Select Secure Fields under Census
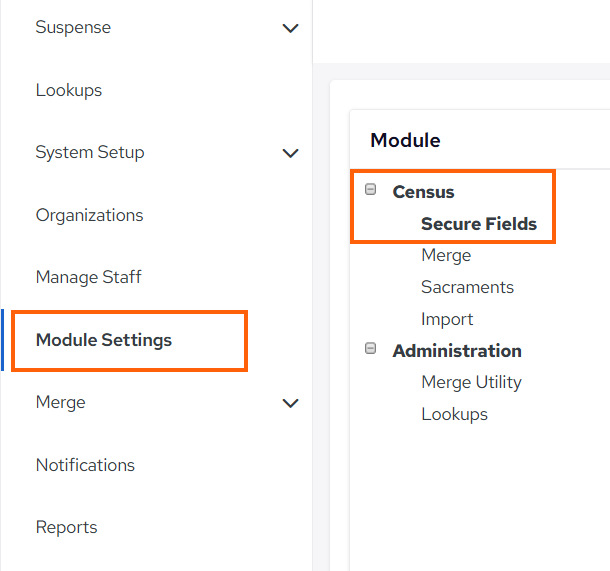610x571 pixels. 479,224
